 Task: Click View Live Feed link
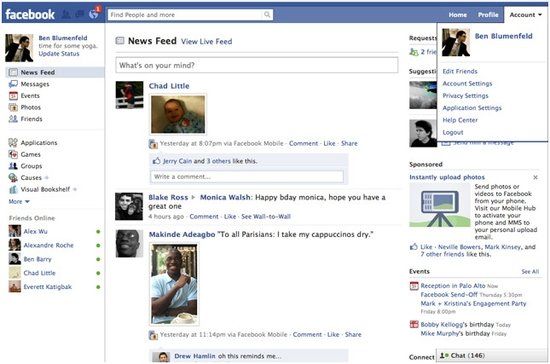(207, 41)
